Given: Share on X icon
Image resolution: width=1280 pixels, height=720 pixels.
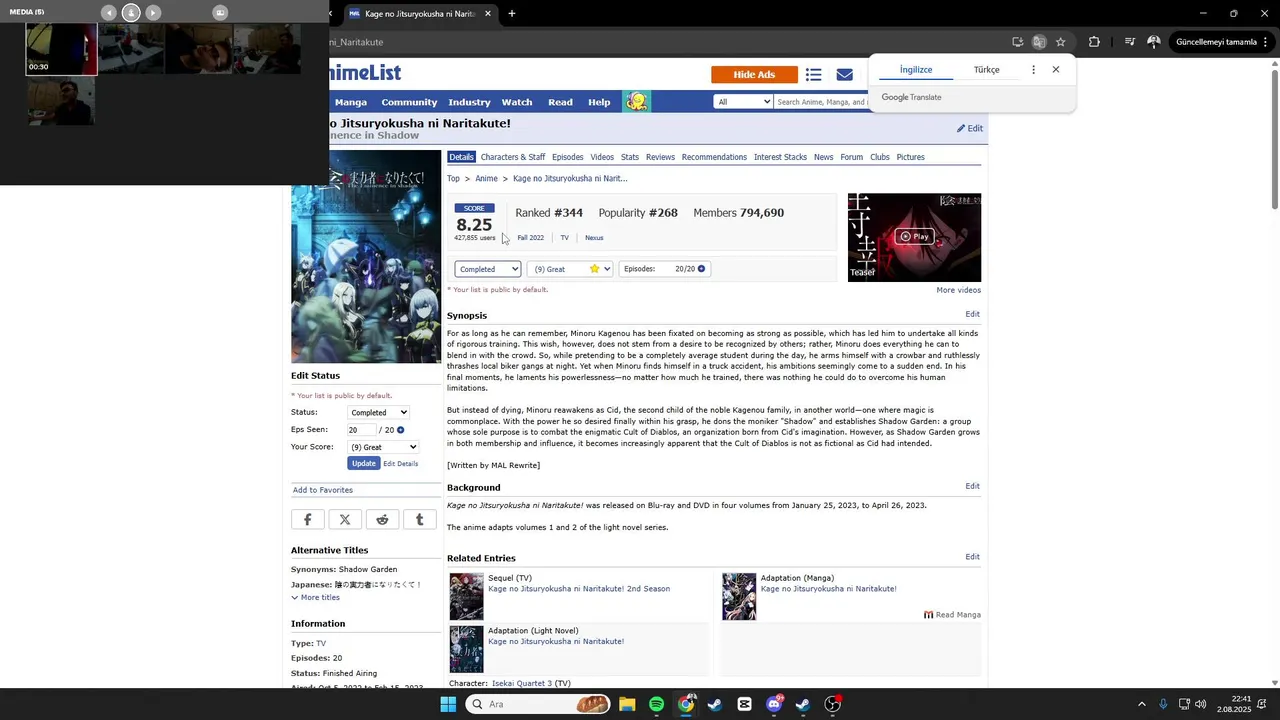Looking at the screenshot, I should [345, 520].
